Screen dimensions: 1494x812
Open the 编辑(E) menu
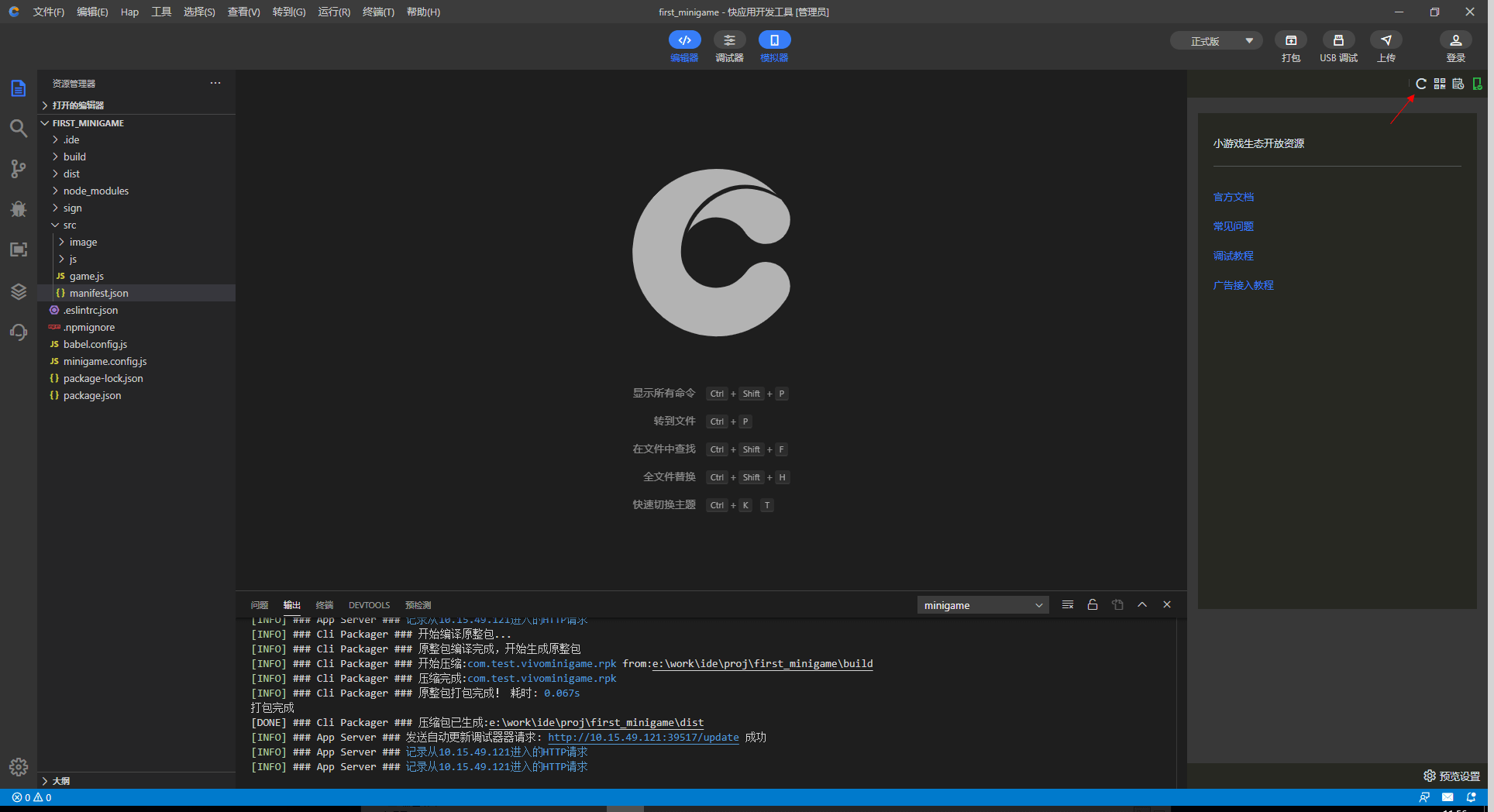pos(92,12)
